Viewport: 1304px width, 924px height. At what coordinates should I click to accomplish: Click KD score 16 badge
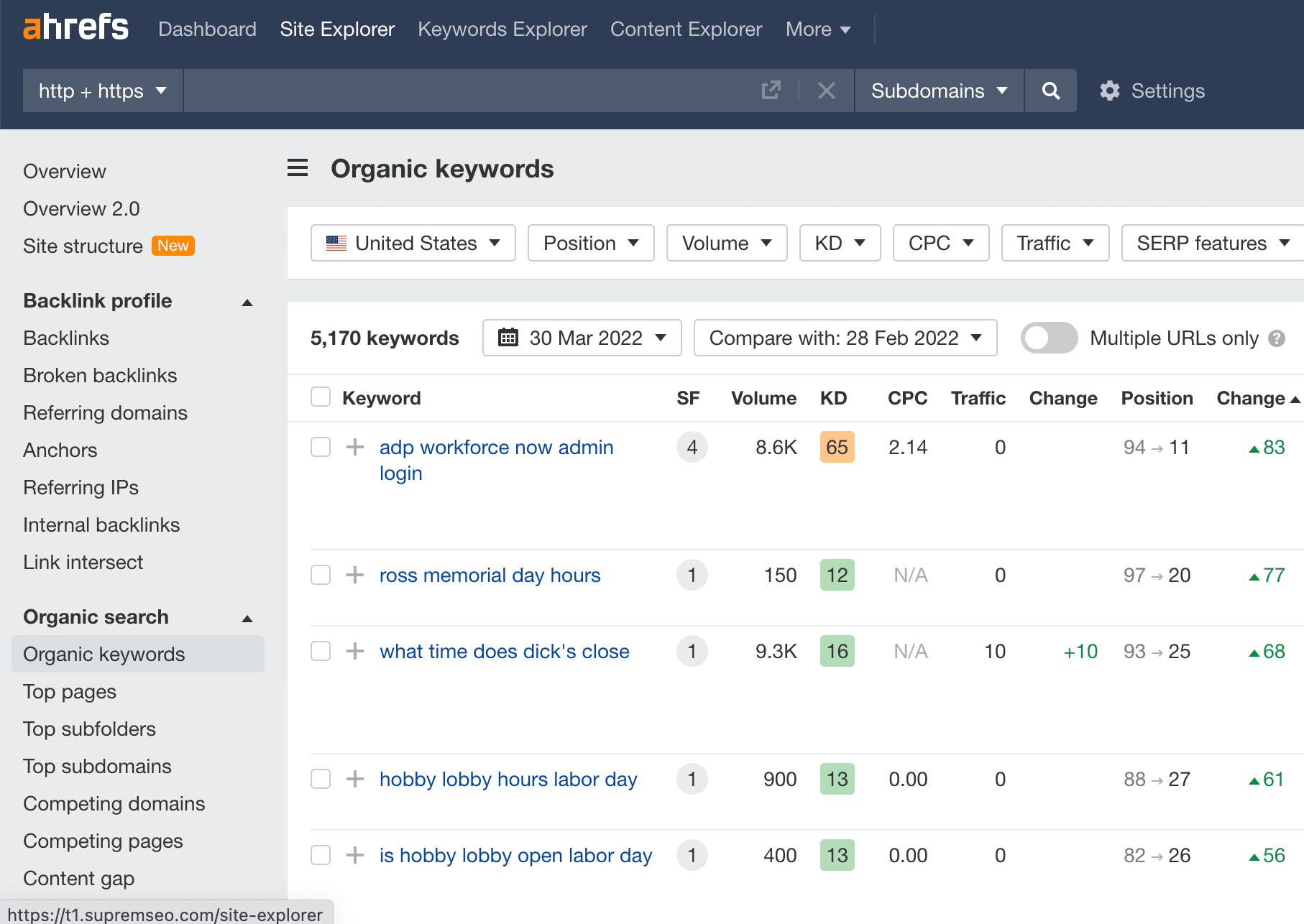click(837, 651)
